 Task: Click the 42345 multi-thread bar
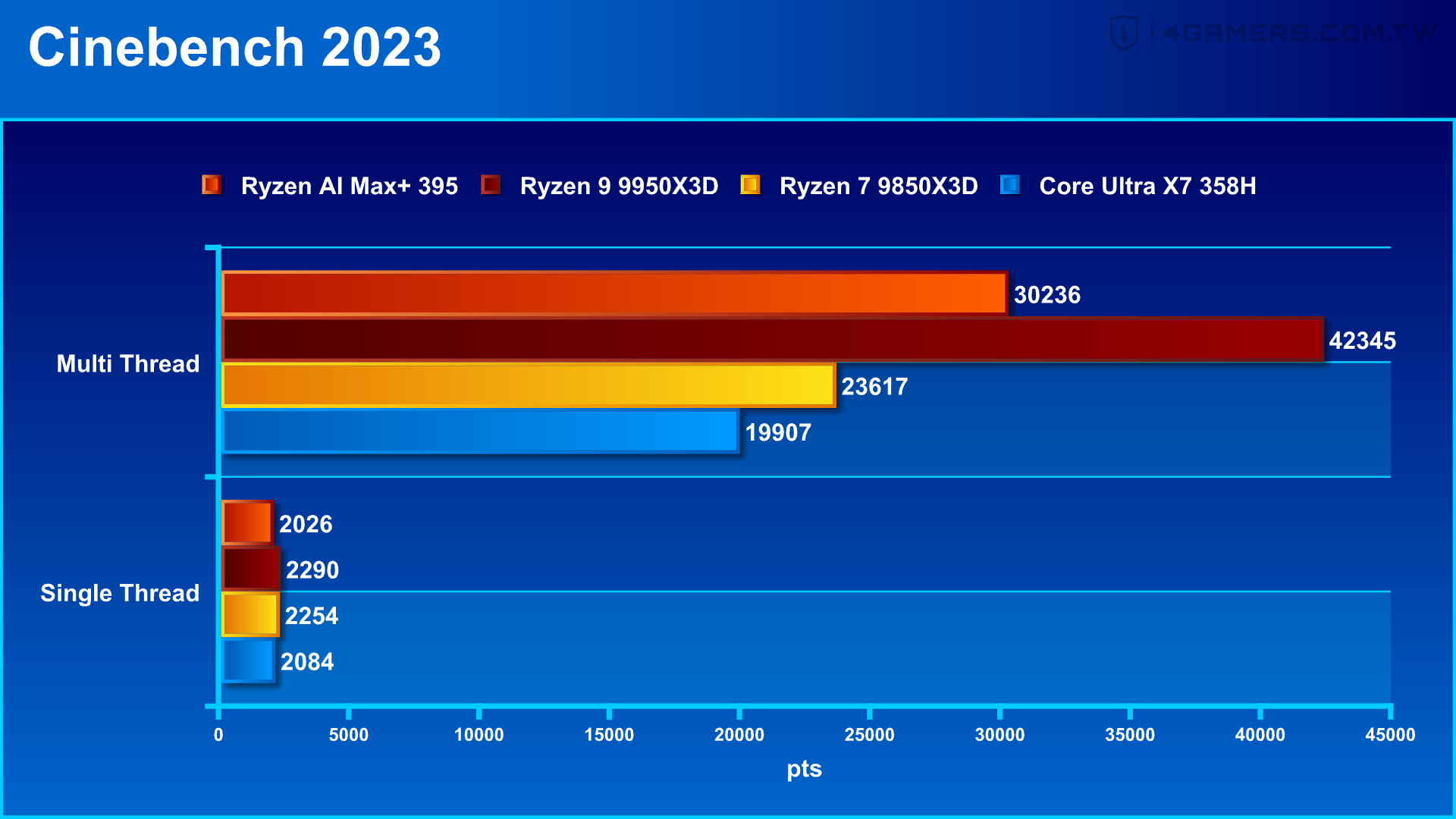click(x=772, y=340)
